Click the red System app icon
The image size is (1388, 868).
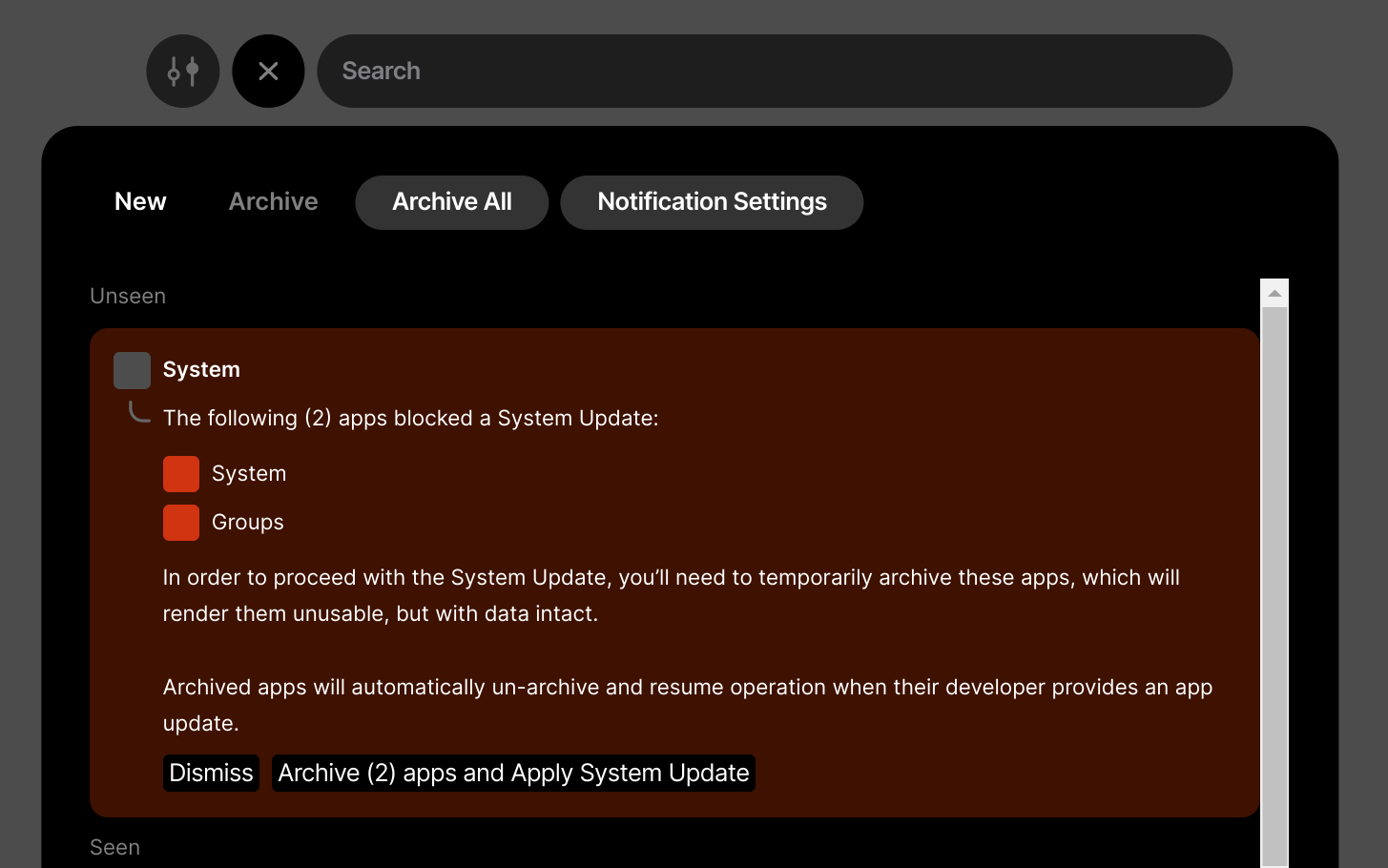tap(181, 473)
